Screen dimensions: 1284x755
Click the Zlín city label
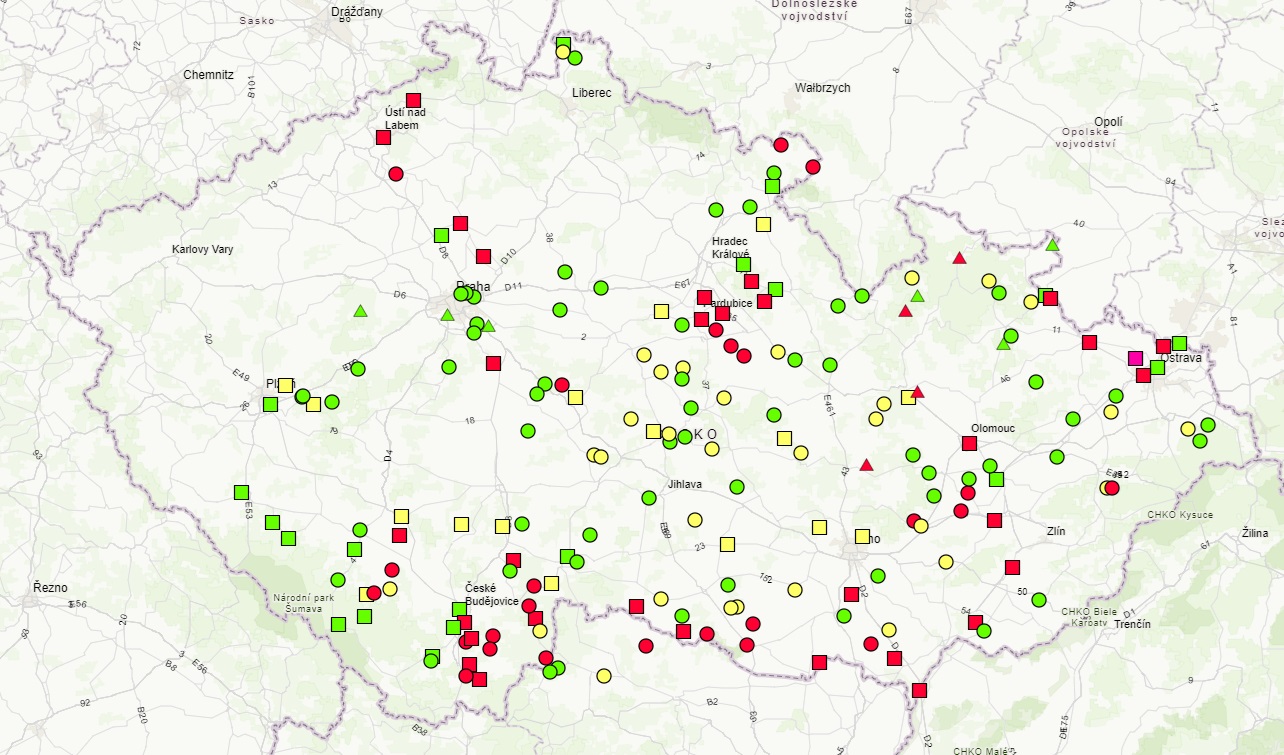(1056, 531)
